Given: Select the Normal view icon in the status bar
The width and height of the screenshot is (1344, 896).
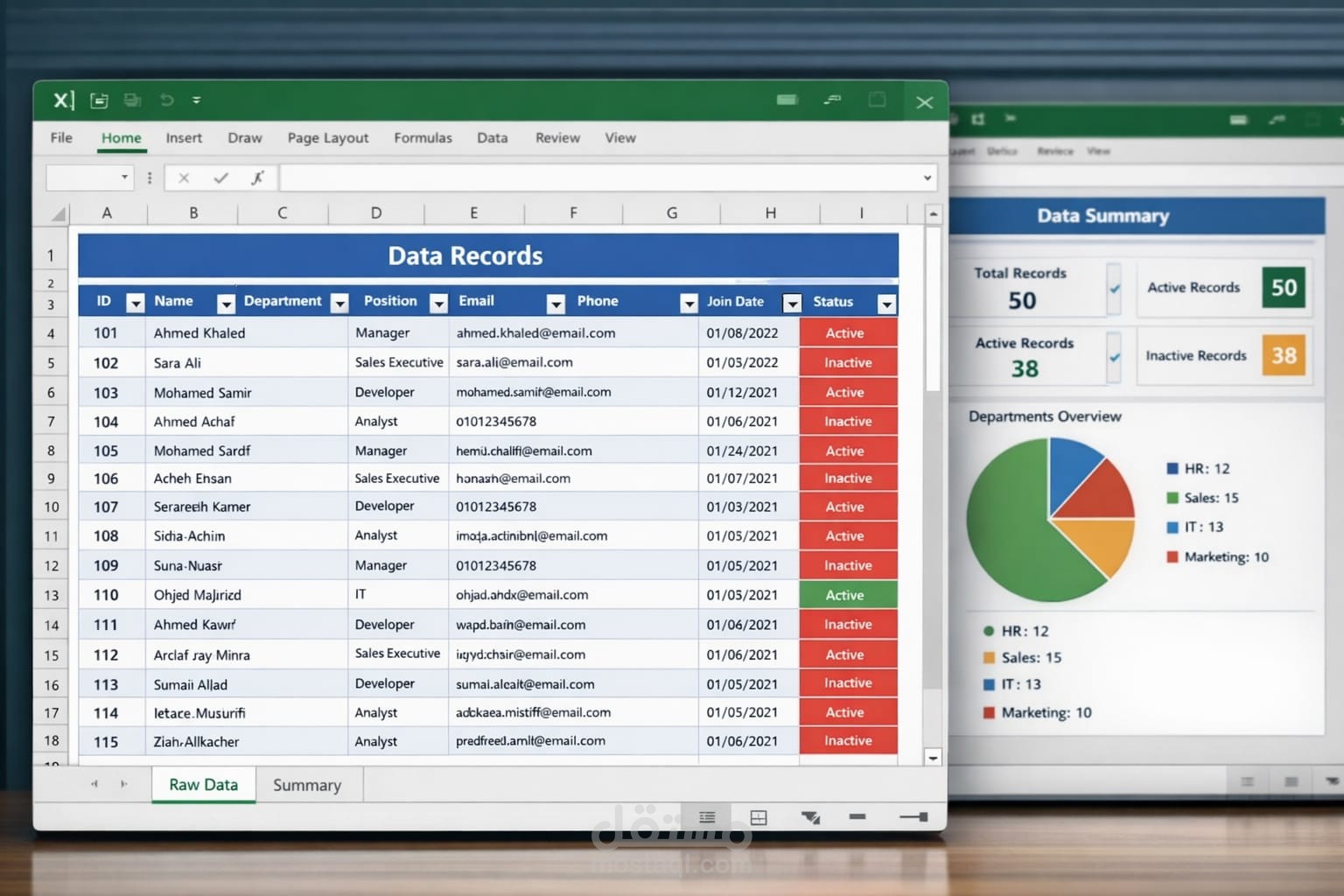Looking at the screenshot, I should click(706, 816).
